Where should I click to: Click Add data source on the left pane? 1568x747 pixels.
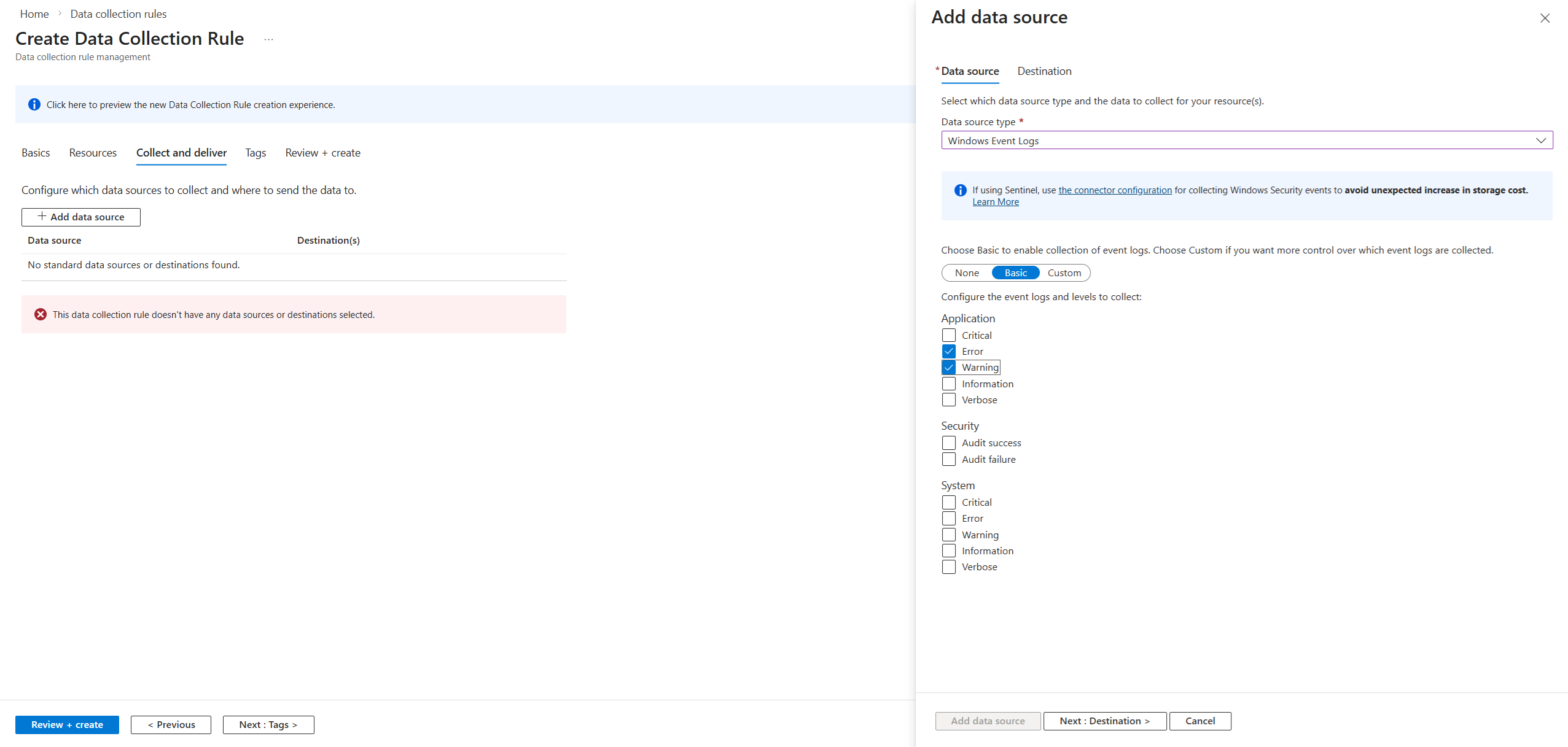80,217
